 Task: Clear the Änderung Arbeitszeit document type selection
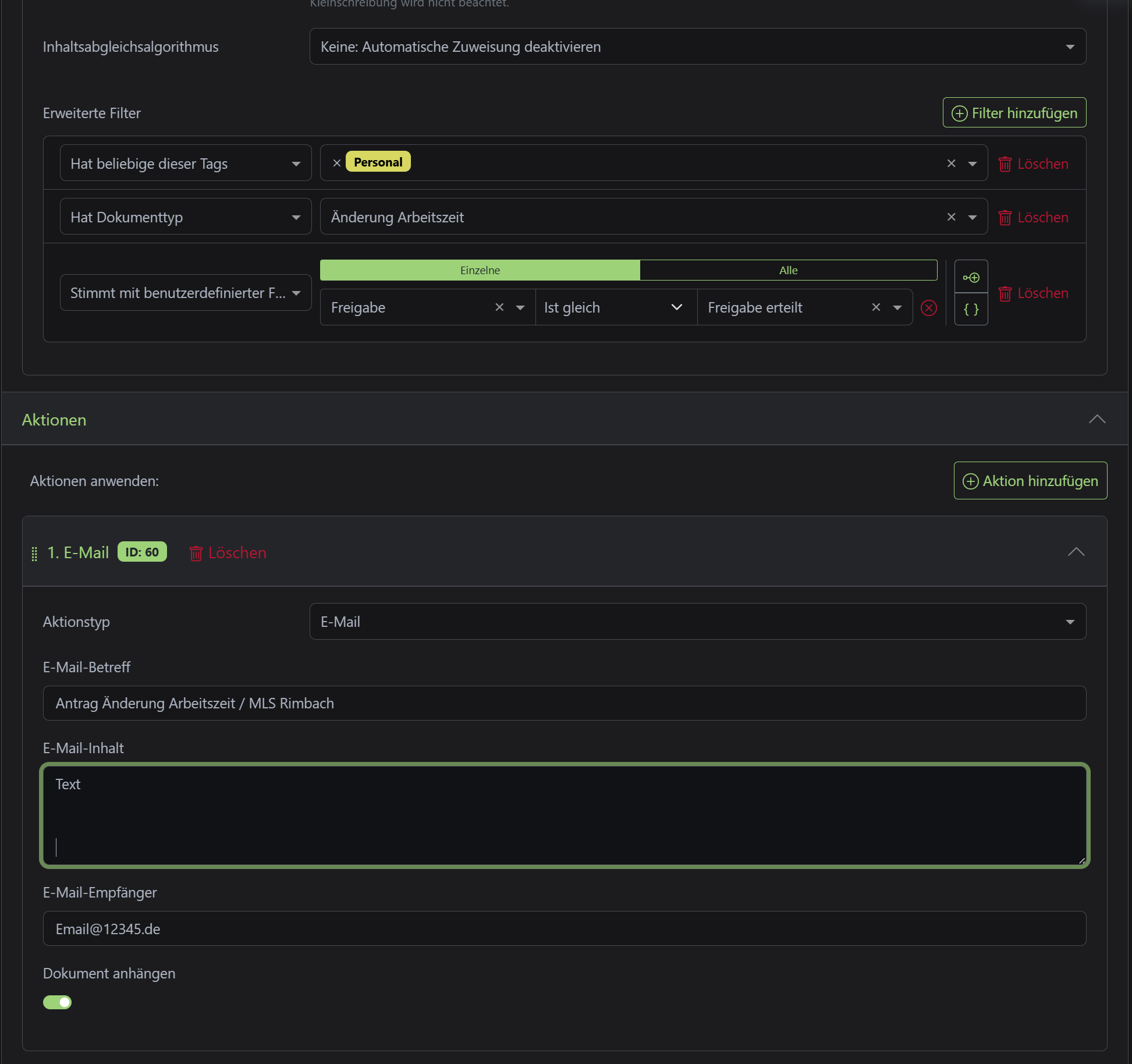coord(951,217)
